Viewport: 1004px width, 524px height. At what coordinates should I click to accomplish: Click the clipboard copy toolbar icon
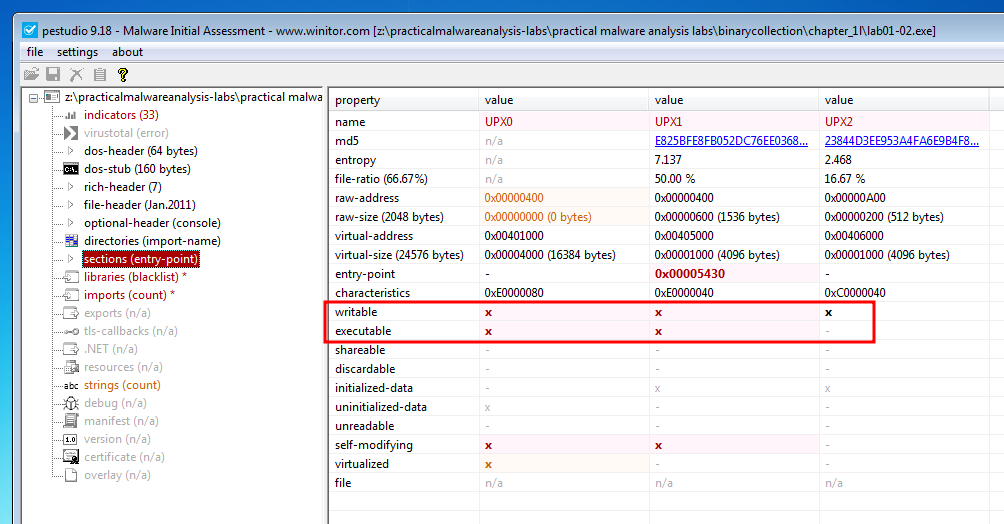click(x=100, y=74)
